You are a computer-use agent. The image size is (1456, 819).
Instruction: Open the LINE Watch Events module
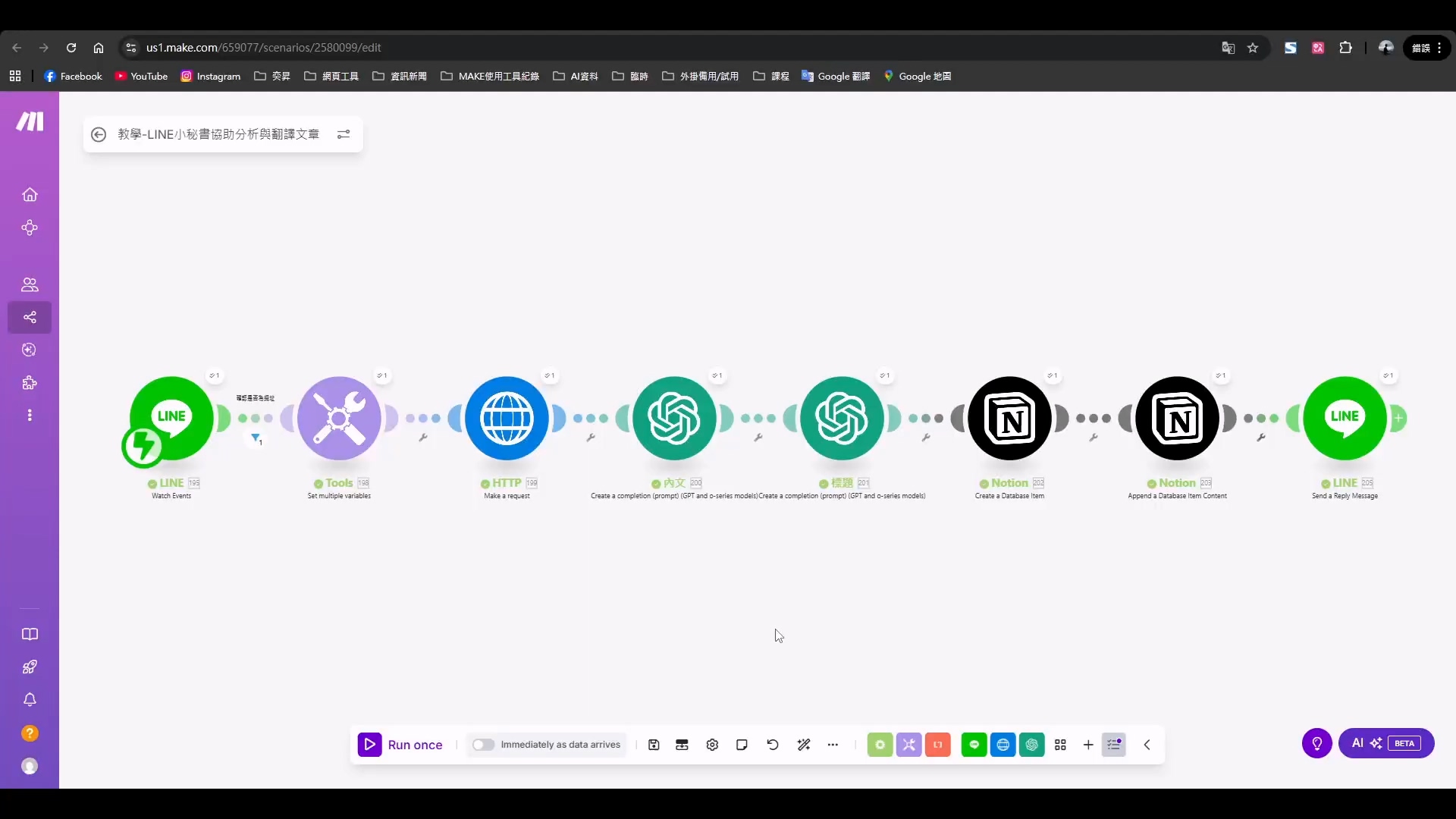tap(171, 418)
